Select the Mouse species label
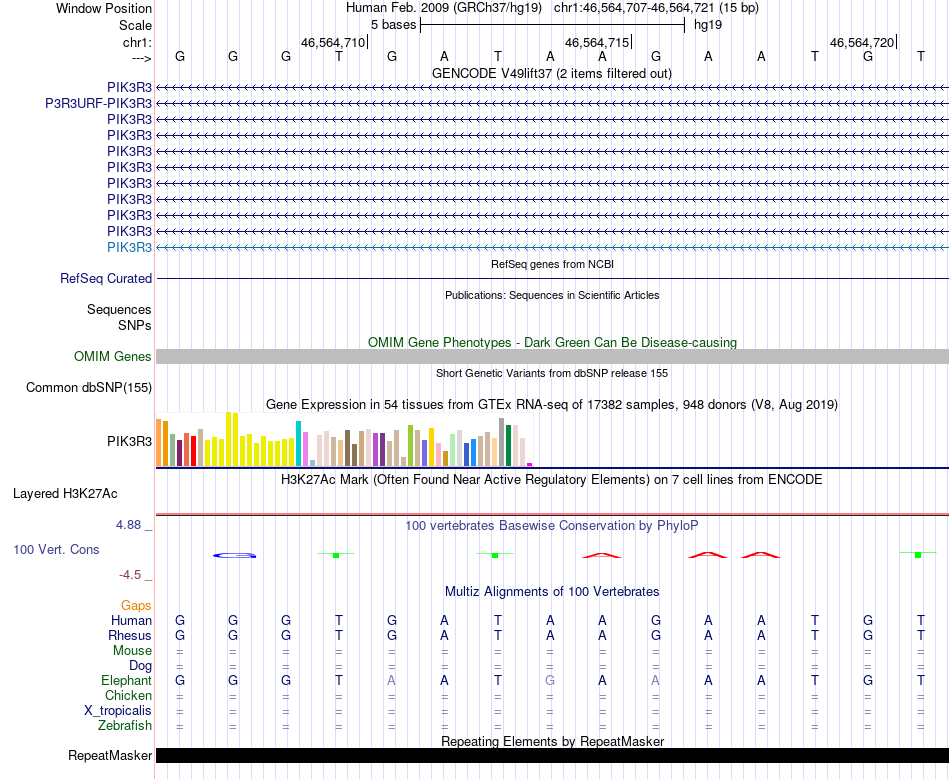Viewport: 950px width, 779px height. (132, 651)
